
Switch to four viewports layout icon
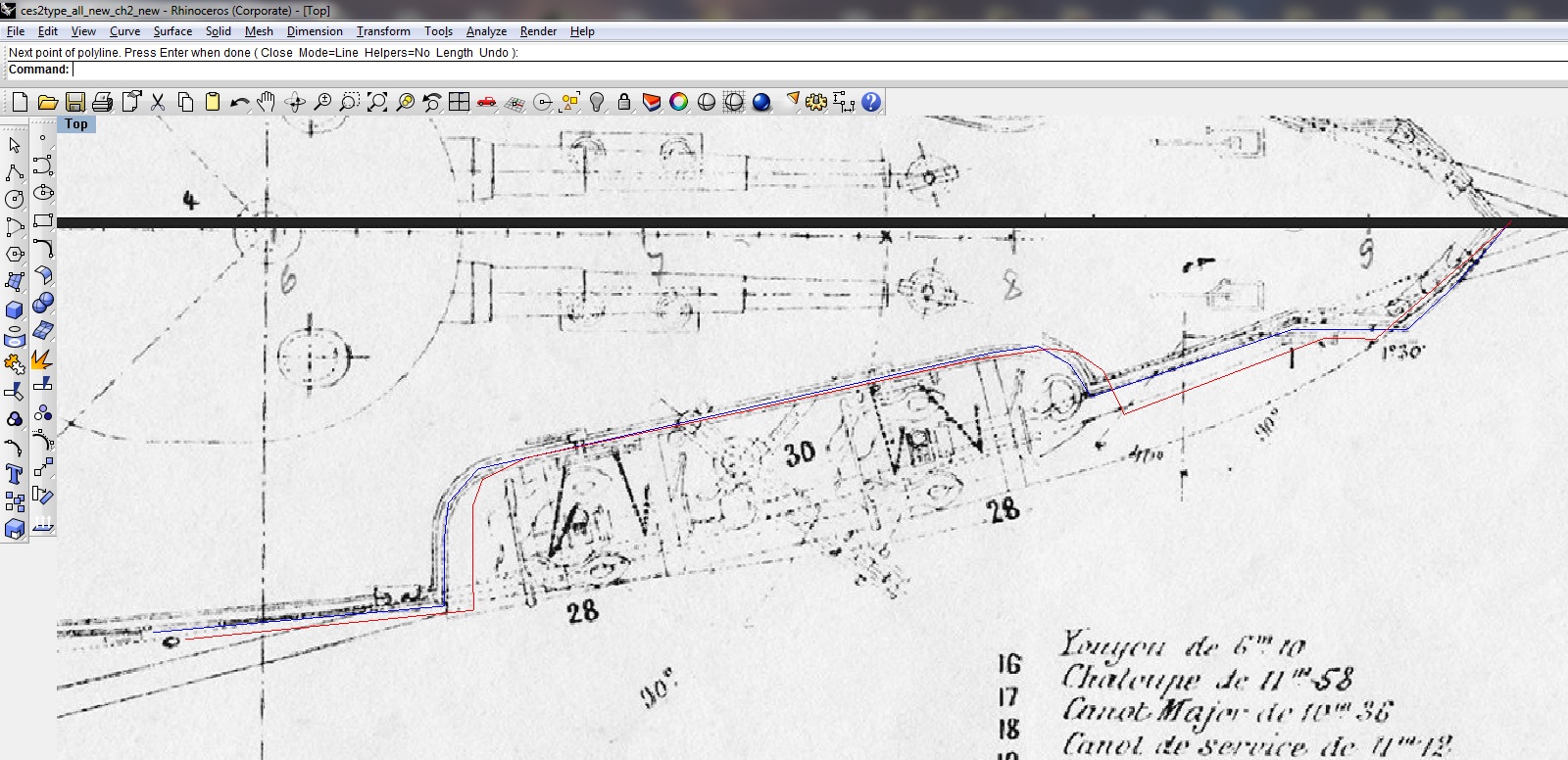(x=459, y=102)
